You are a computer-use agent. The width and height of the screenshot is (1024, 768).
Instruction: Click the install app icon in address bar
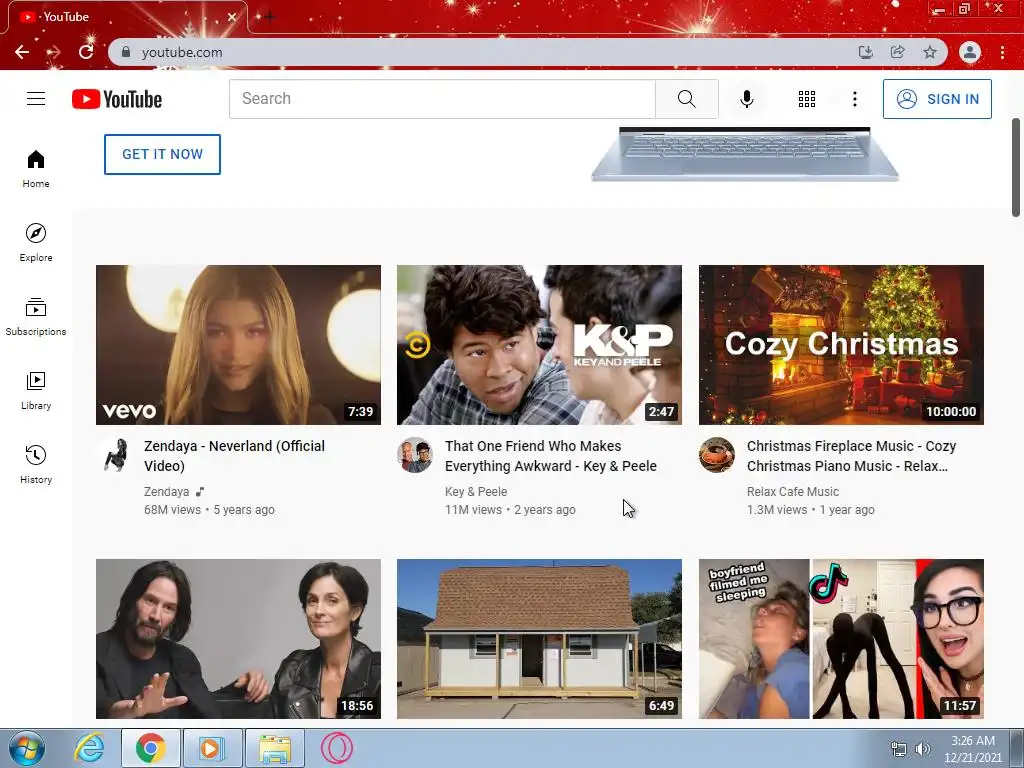pos(865,52)
